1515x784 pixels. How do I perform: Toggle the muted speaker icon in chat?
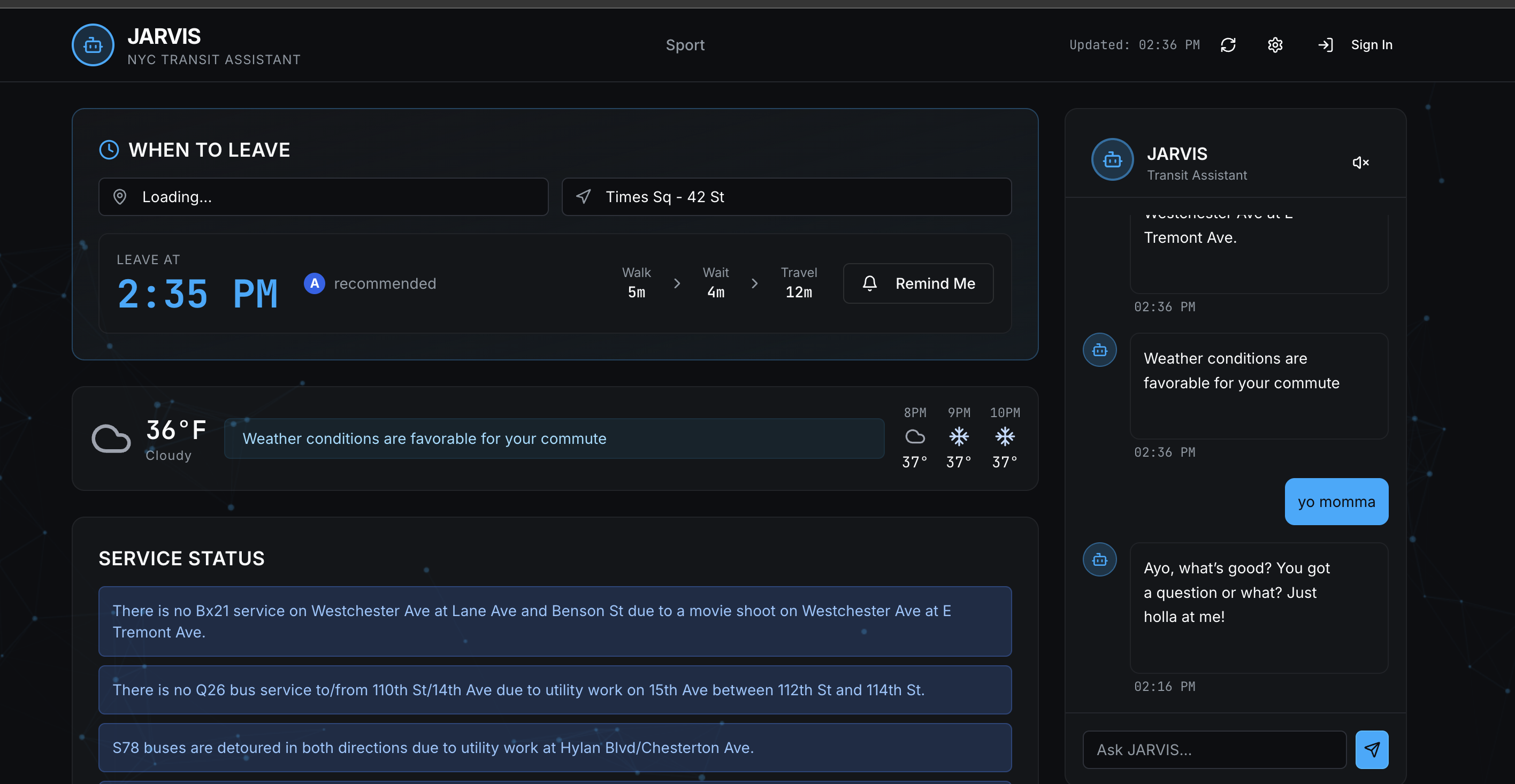point(1360,163)
